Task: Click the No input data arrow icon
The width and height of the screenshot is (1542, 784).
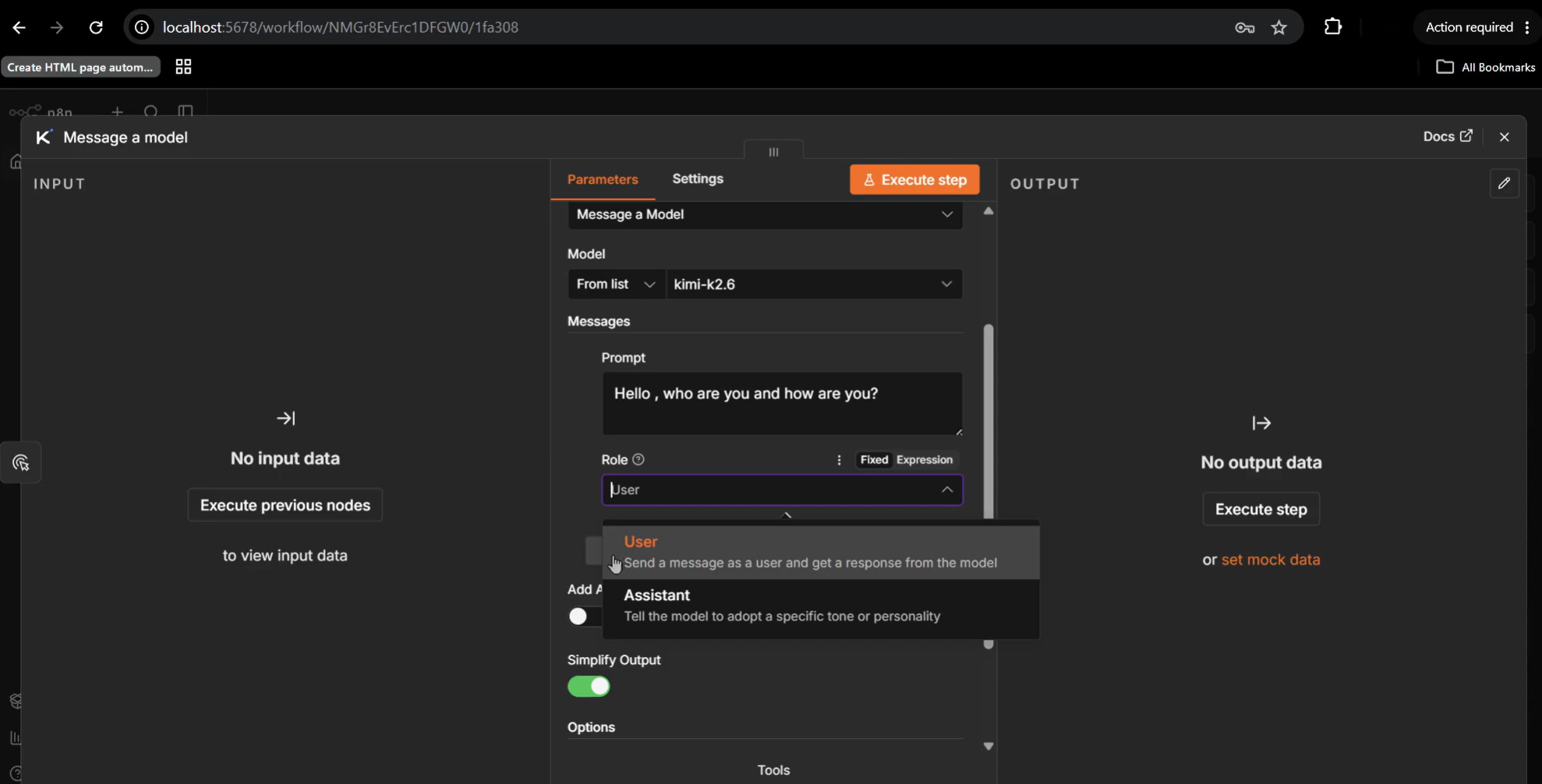Action: coord(285,418)
